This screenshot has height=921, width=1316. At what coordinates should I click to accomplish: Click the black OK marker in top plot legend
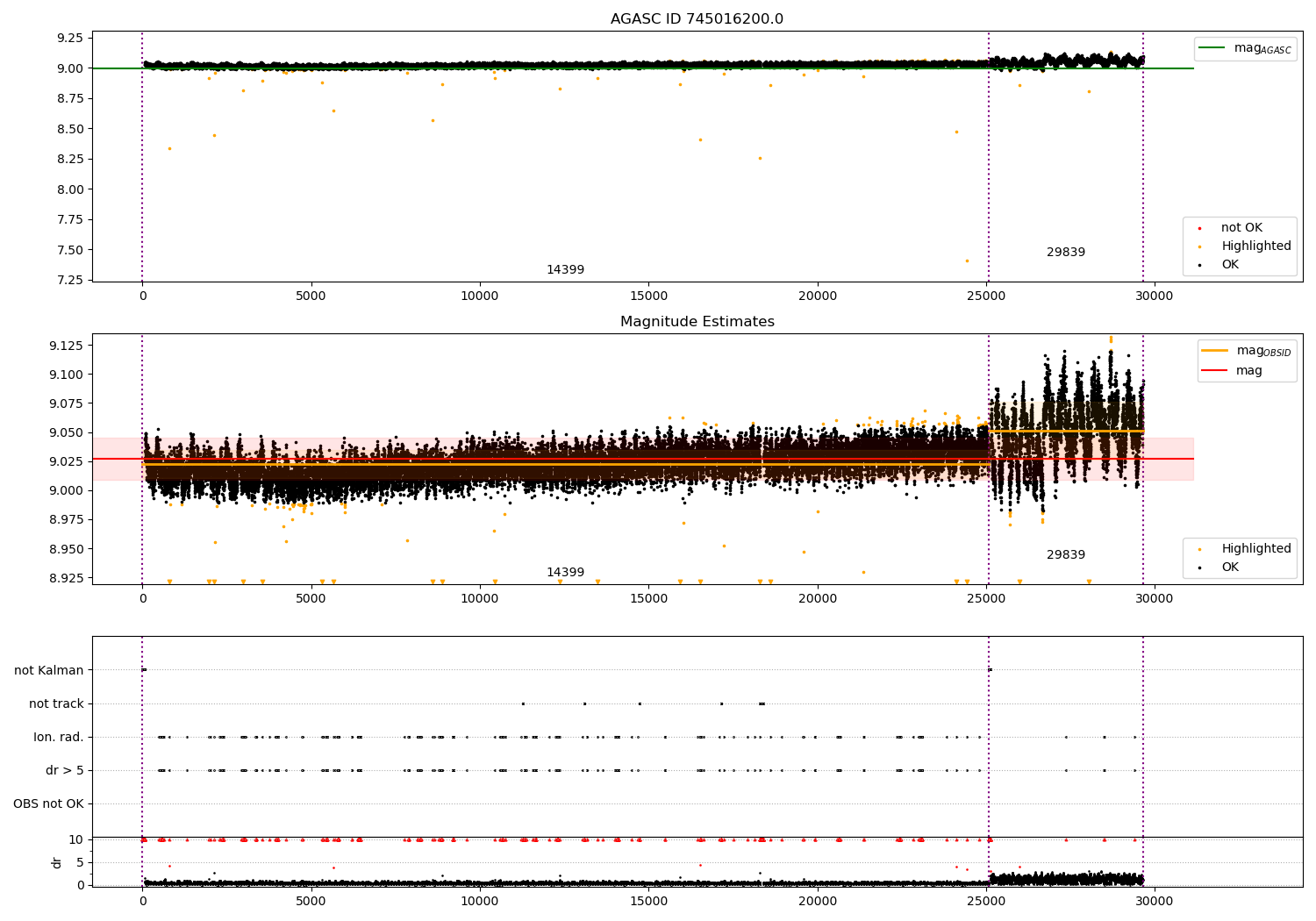pos(1199,265)
